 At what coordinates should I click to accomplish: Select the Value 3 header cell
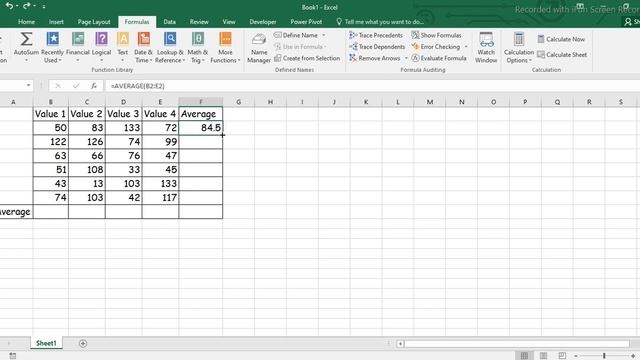click(123, 114)
